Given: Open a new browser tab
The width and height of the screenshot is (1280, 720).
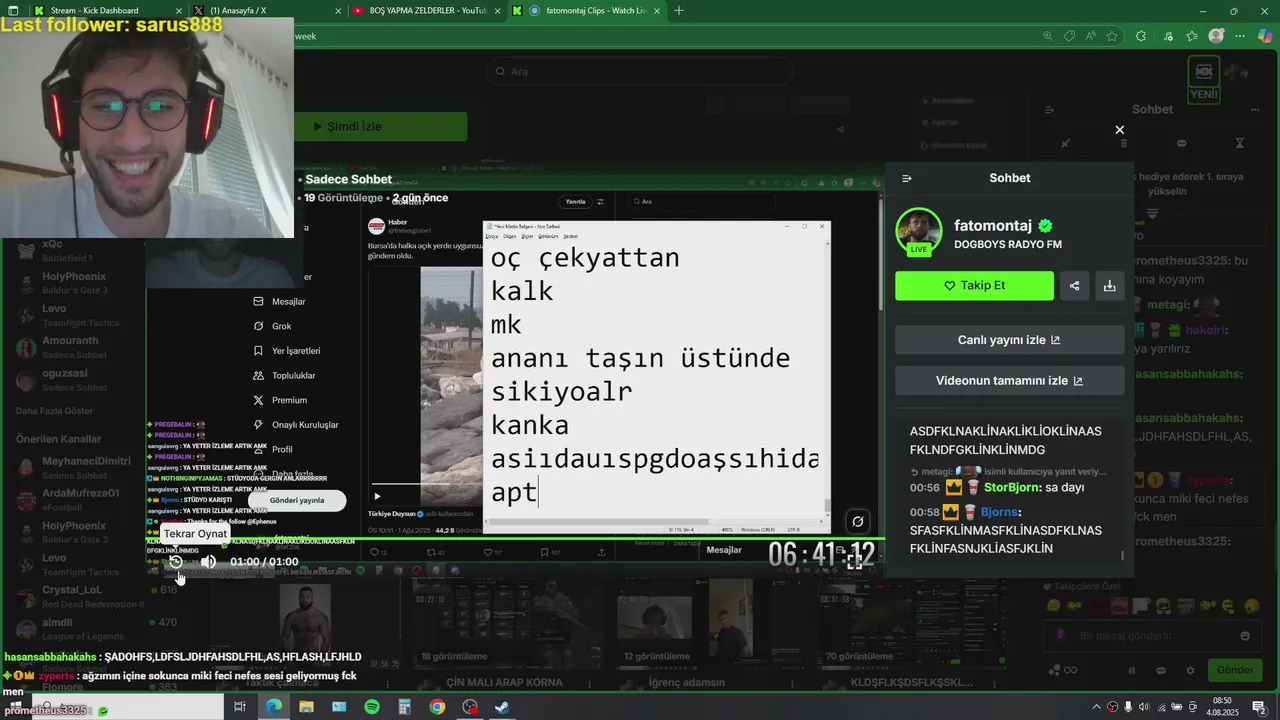Looking at the screenshot, I should (x=679, y=10).
